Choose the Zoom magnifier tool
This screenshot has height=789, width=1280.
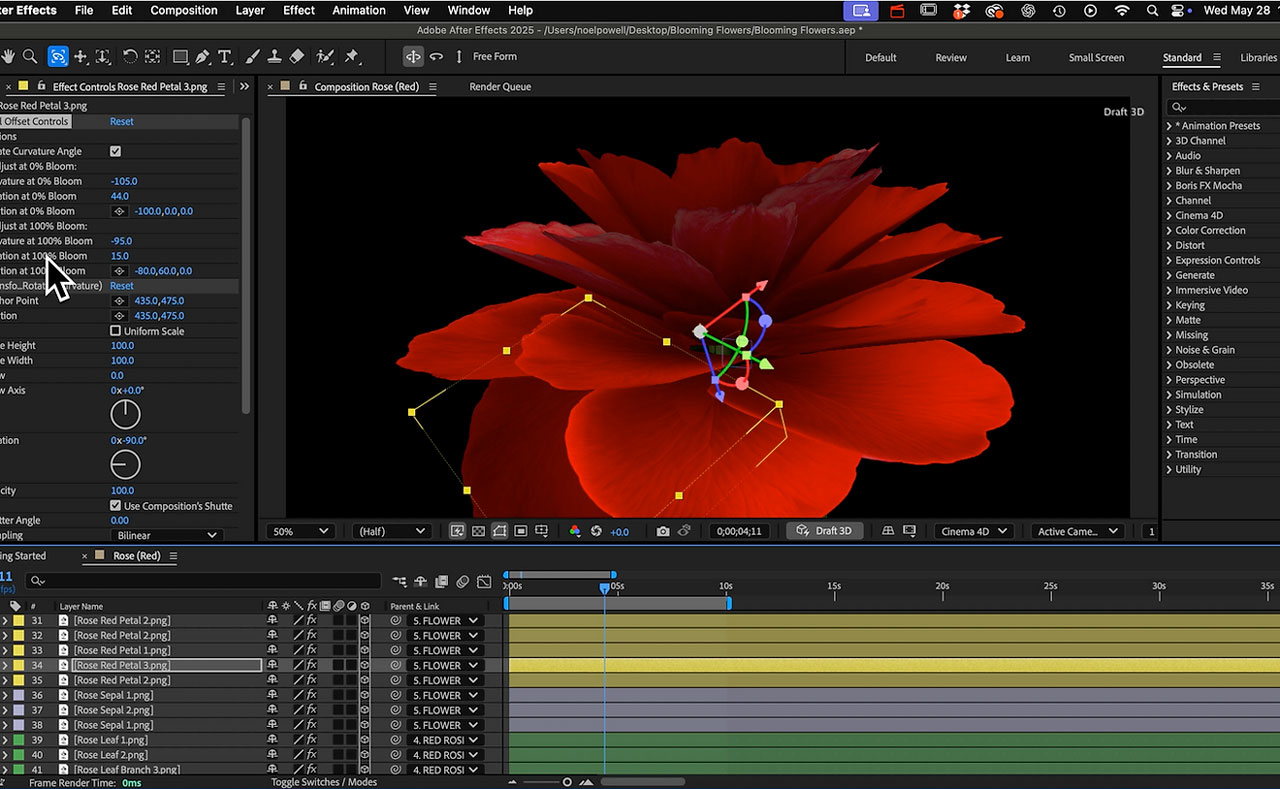tap(31, 57)
